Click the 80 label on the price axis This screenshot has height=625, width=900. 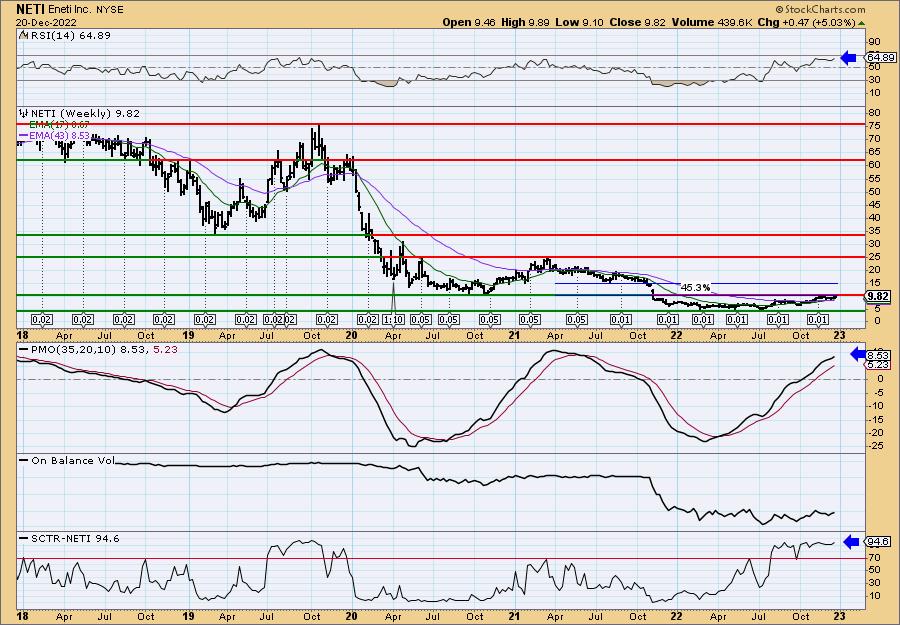(x=874, y=112)
